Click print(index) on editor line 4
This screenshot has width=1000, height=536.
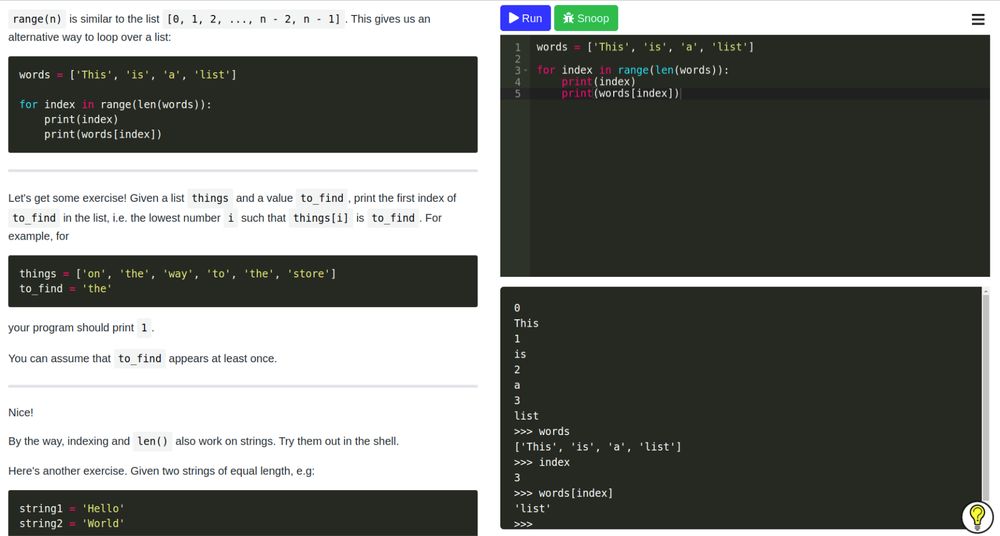click(598, 82)
